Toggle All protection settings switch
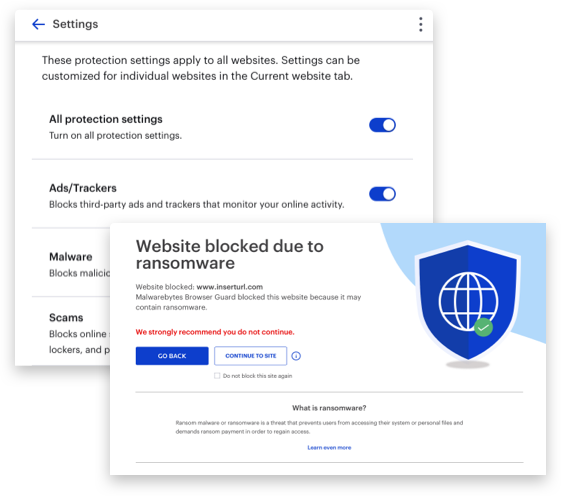The height and width of the screenshot is (496, 561). pos(382,125)
